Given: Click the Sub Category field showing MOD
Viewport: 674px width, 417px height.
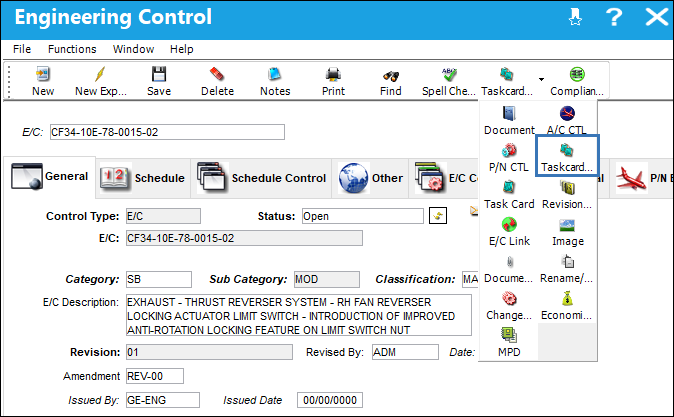Looking at the screenshot, I should (x=327, y=279).
